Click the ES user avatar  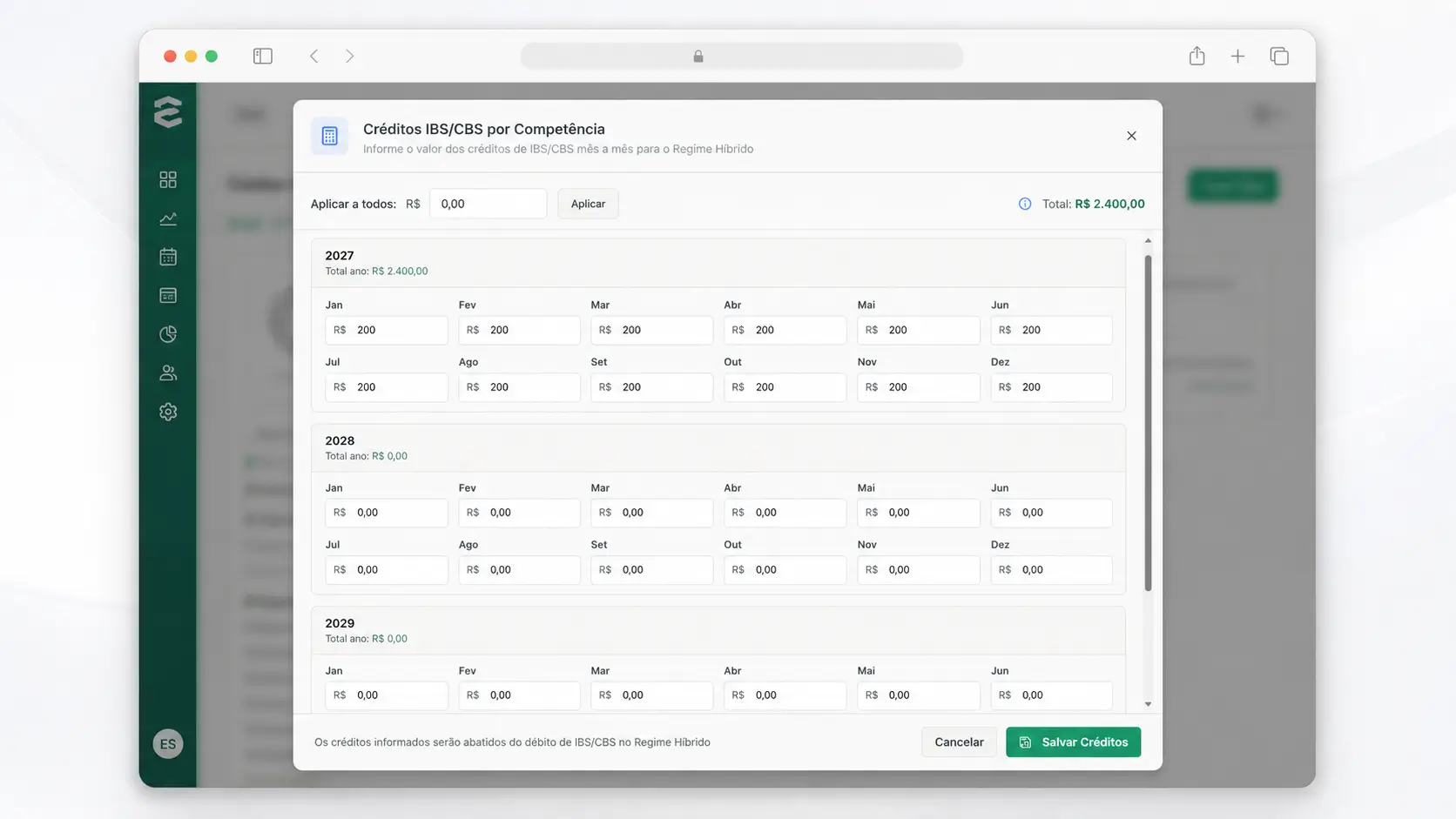[168, 744]
